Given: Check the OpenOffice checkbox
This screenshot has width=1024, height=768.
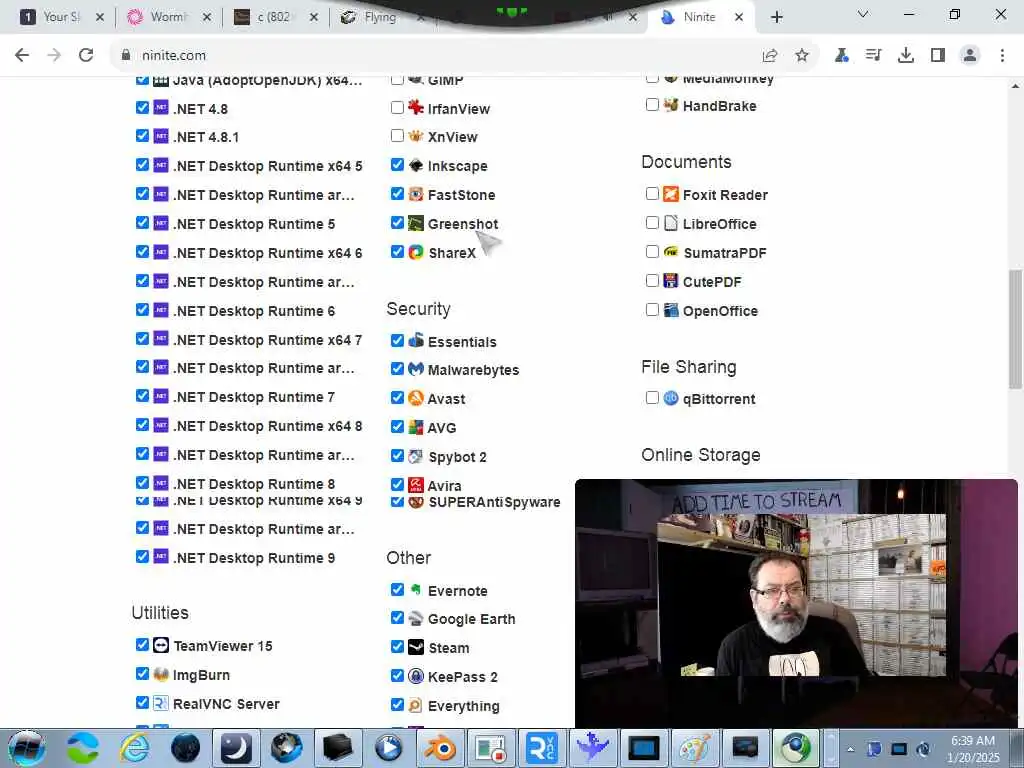Looking at the screenshot, I should [652, 310].
